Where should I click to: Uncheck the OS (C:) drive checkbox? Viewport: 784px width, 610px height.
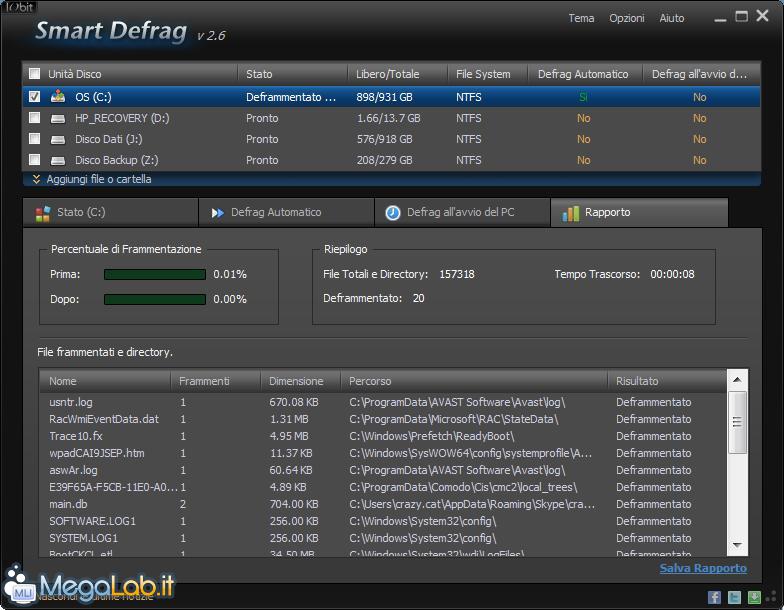[35, 97]
